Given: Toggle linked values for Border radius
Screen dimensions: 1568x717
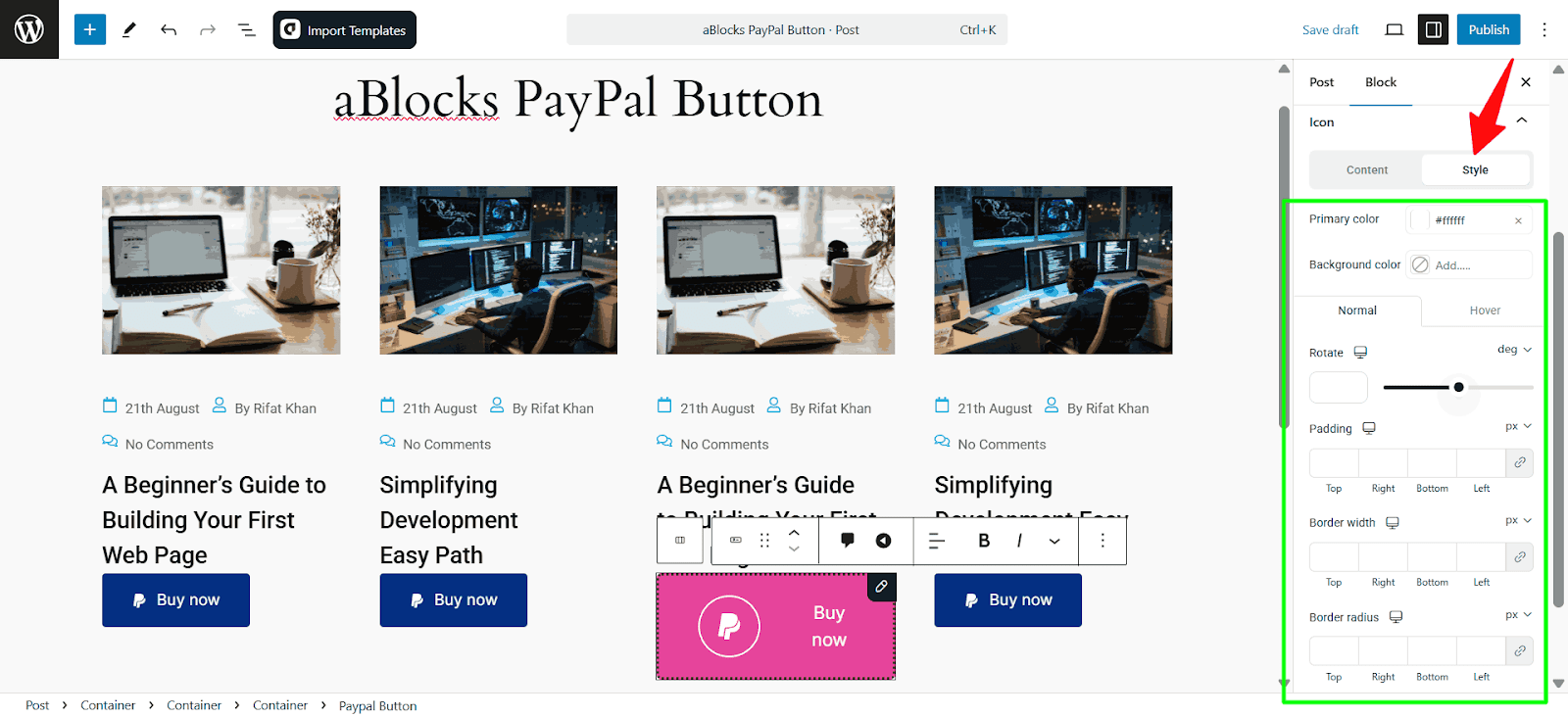Looking at the screenshot, I should tap(1520, 650).
